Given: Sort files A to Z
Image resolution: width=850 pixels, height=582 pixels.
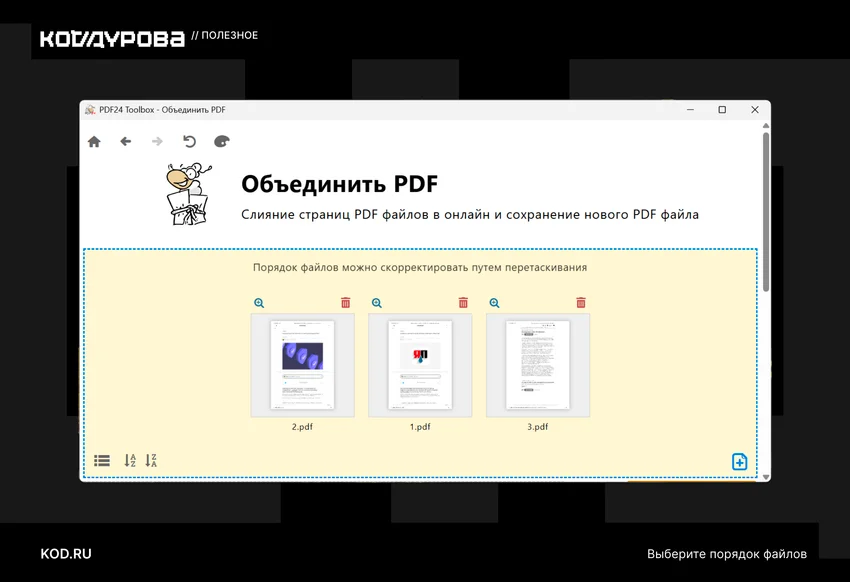Looking at the screenshot, I should coord(130,461).
